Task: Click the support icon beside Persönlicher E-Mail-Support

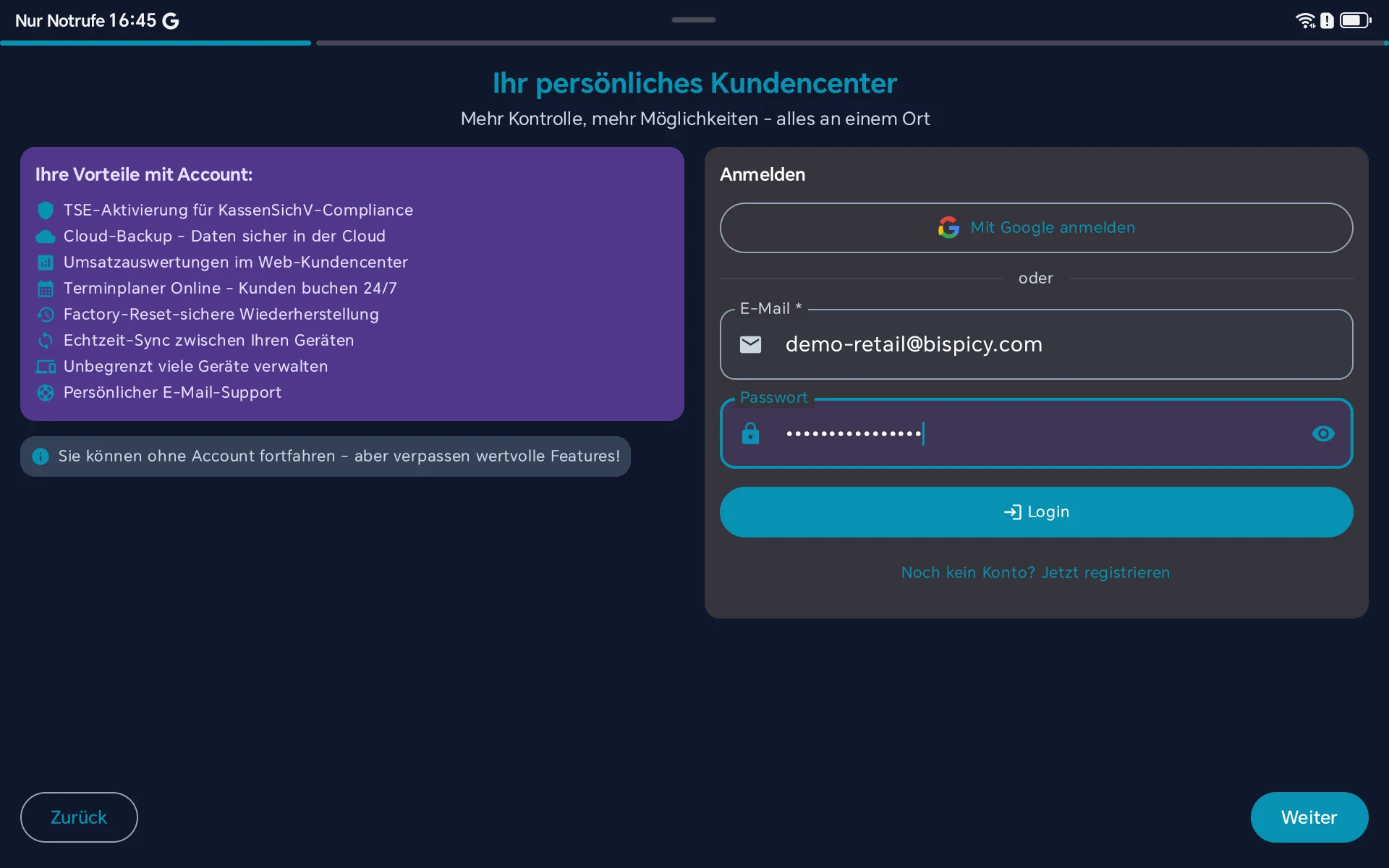Action: click(x=46, y=393)
